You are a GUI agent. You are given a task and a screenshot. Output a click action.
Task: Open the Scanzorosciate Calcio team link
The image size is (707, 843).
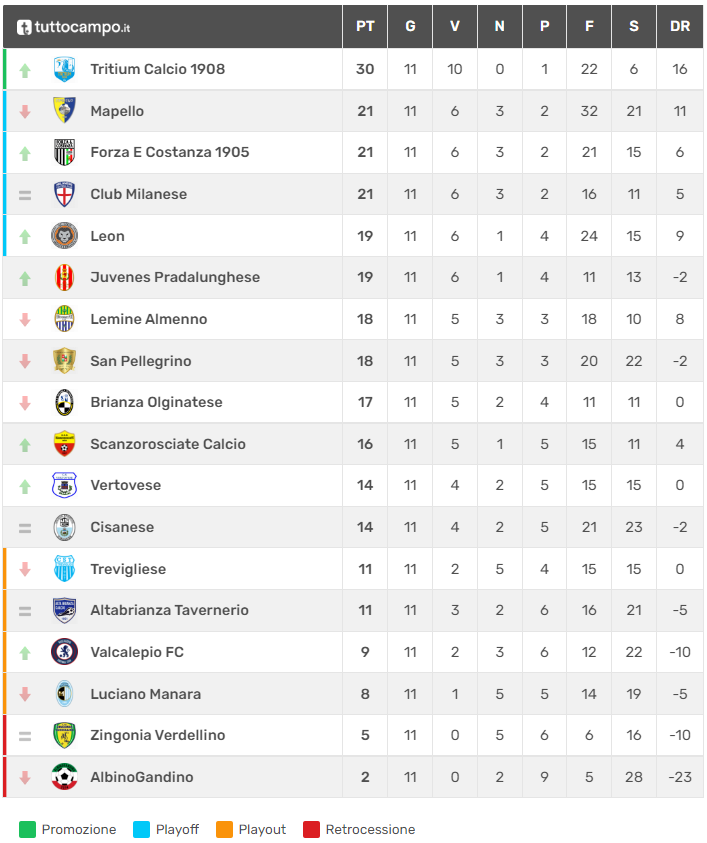168,444
